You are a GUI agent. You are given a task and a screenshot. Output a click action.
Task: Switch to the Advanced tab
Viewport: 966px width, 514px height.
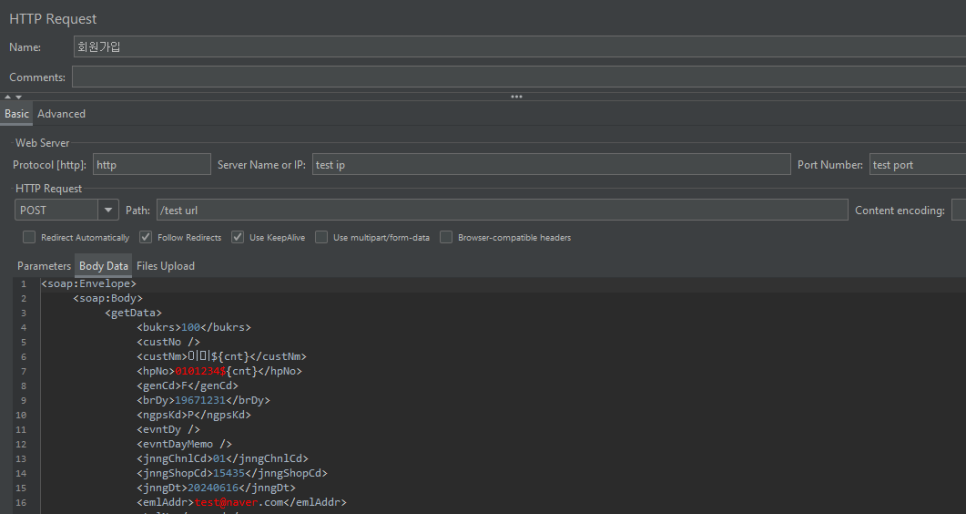[x=61, y=114]
